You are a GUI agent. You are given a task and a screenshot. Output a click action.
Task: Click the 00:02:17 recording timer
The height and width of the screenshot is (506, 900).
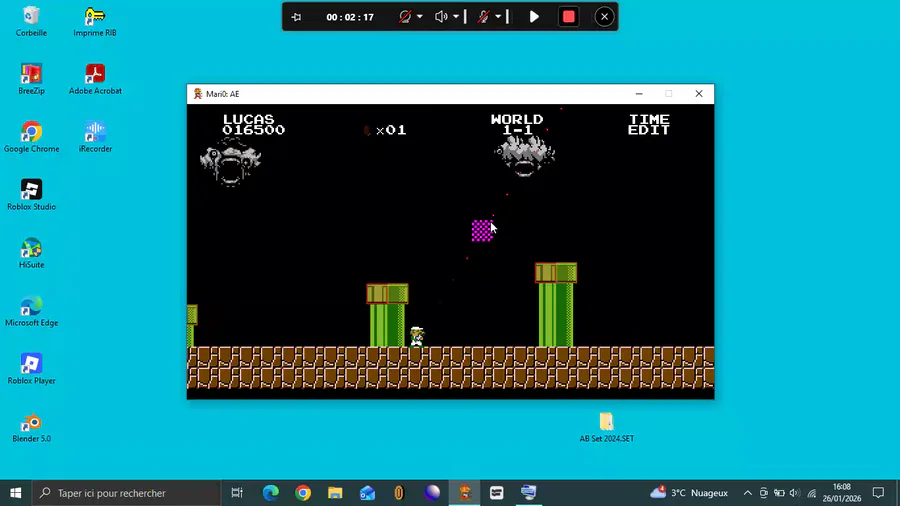tap(350, 17)
